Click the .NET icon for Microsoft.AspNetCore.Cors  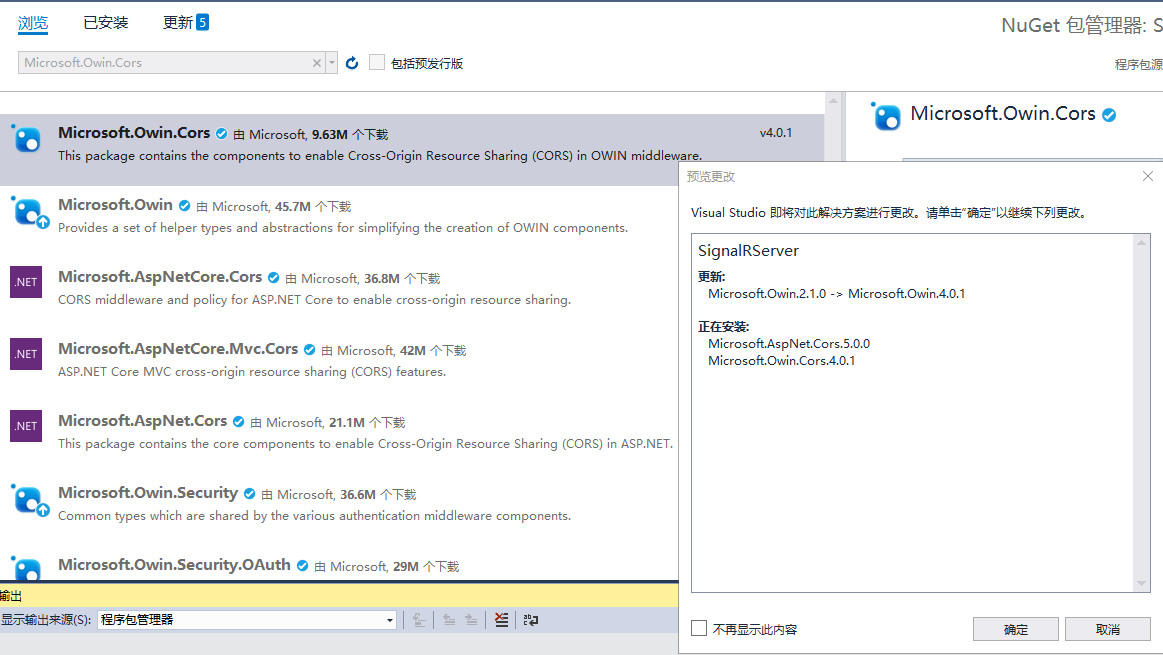point(25,282)
